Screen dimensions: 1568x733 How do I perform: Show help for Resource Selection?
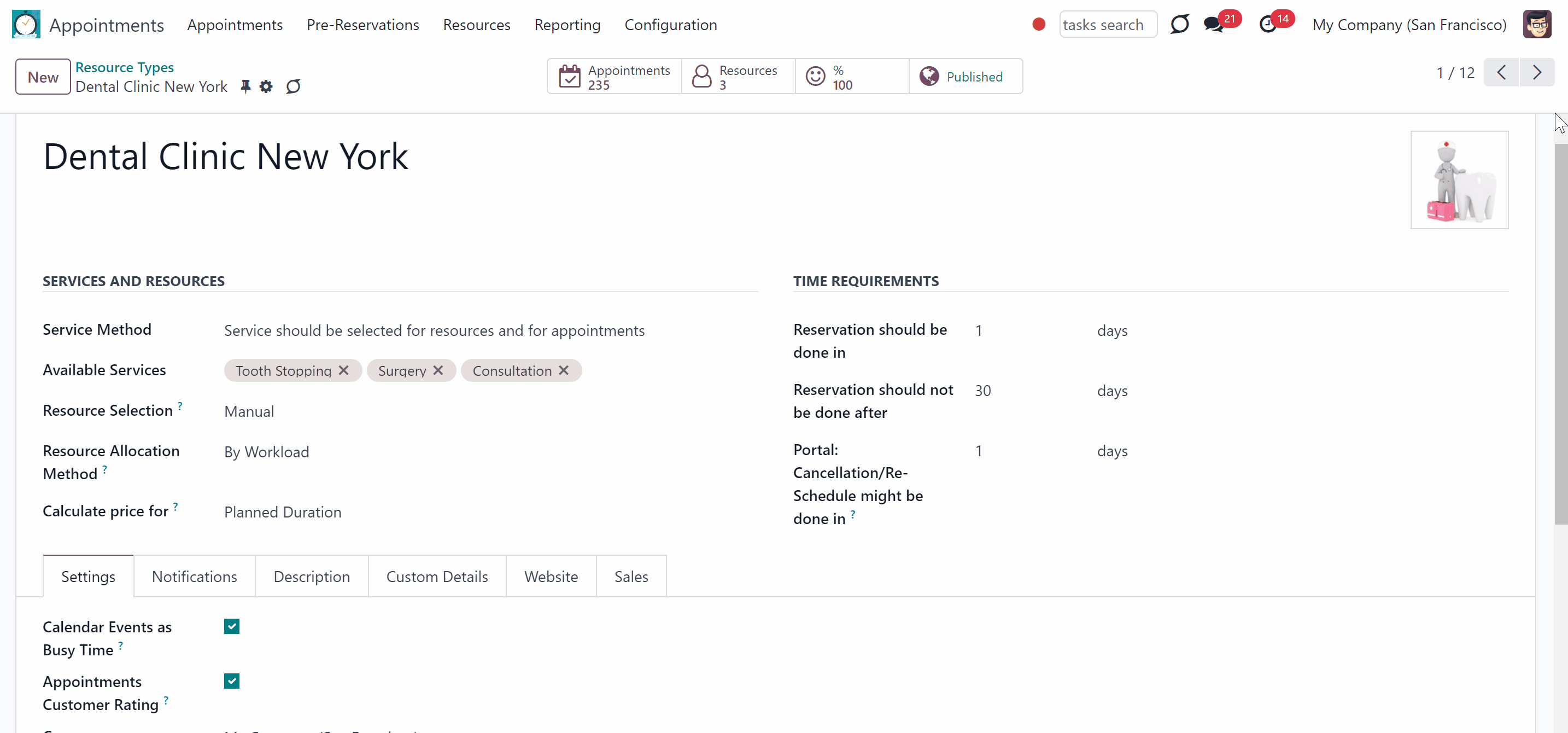point(179,405)
